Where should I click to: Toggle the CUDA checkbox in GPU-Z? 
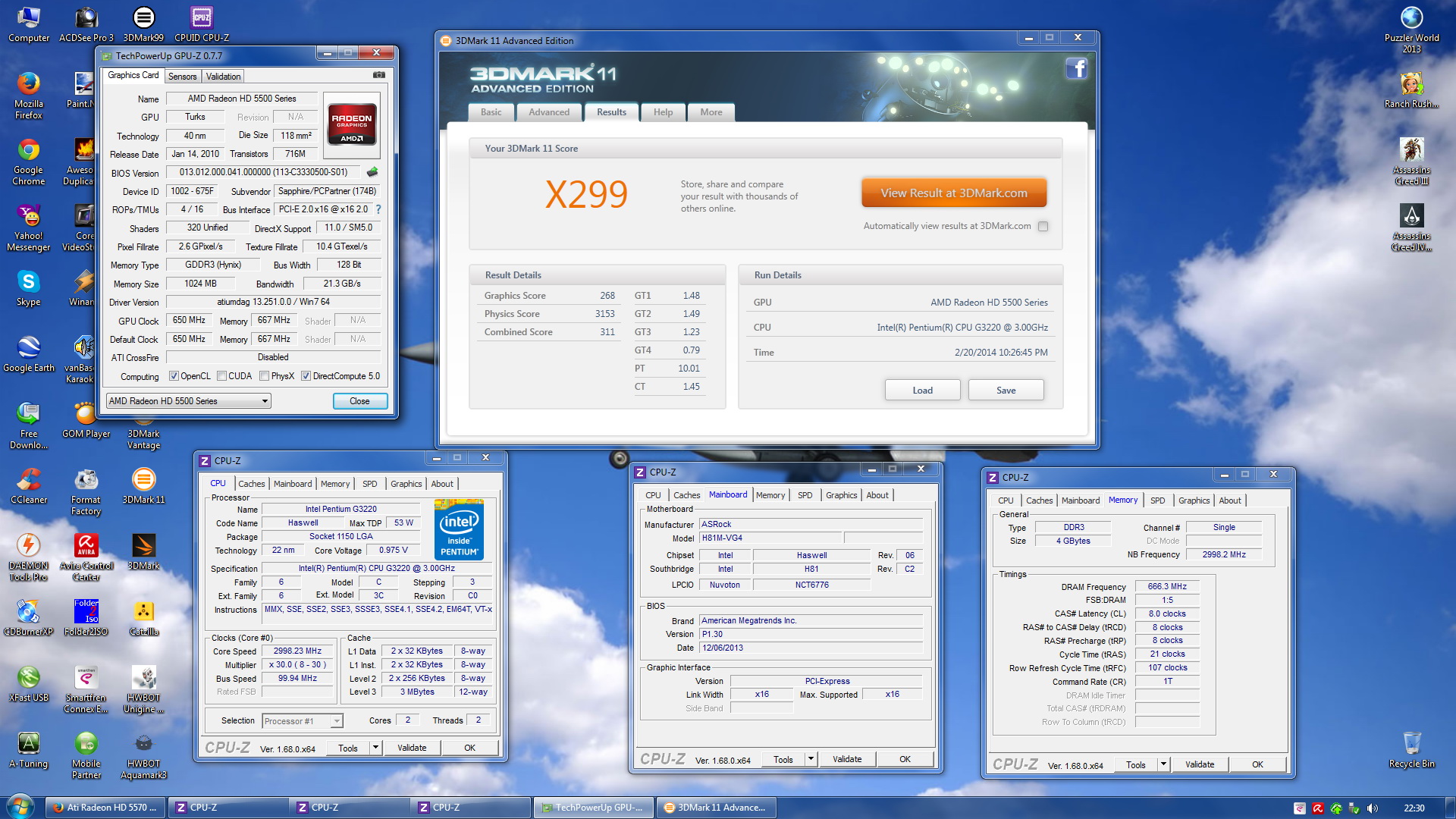click(x=221, y=376)
